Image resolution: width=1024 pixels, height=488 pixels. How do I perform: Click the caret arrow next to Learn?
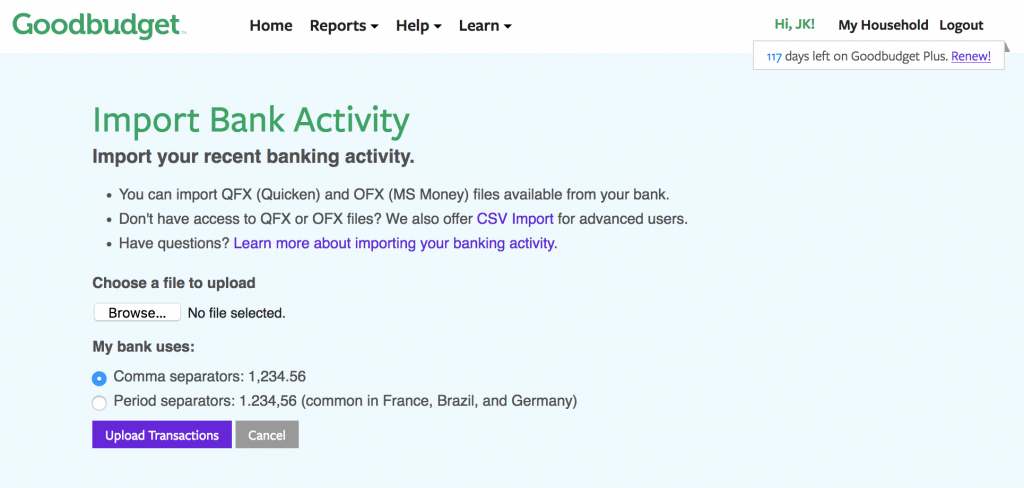(507, 27)
